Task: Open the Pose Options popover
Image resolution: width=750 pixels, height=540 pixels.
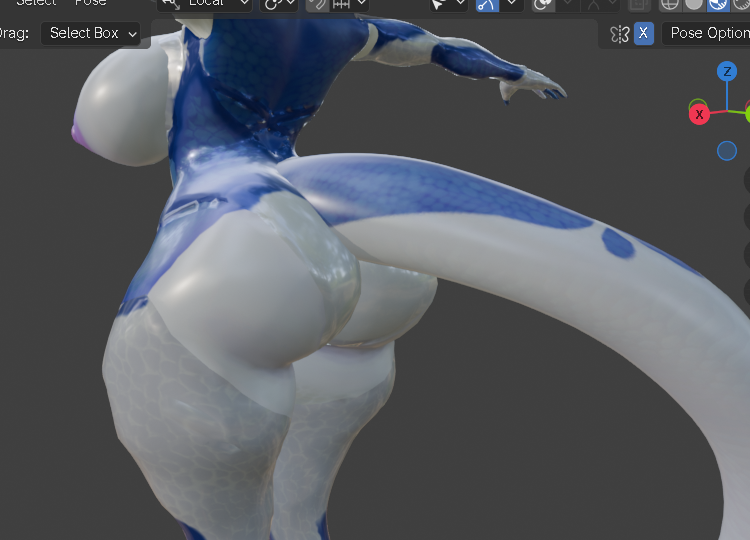Action: 706,33
